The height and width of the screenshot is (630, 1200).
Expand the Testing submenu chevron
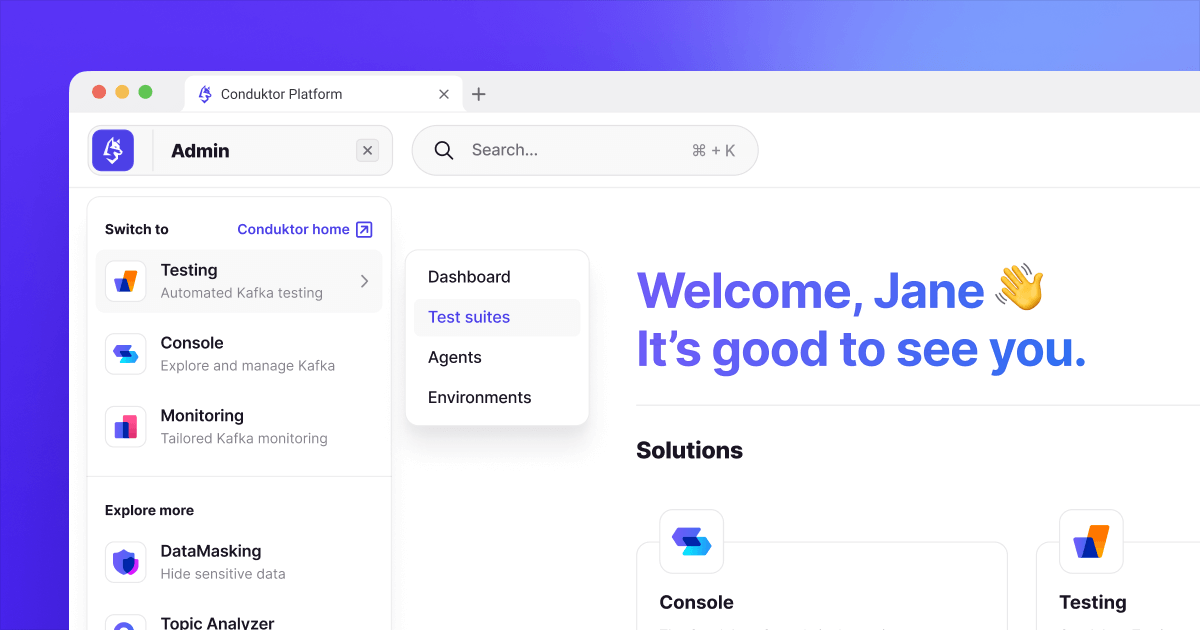tap(365, 281)
